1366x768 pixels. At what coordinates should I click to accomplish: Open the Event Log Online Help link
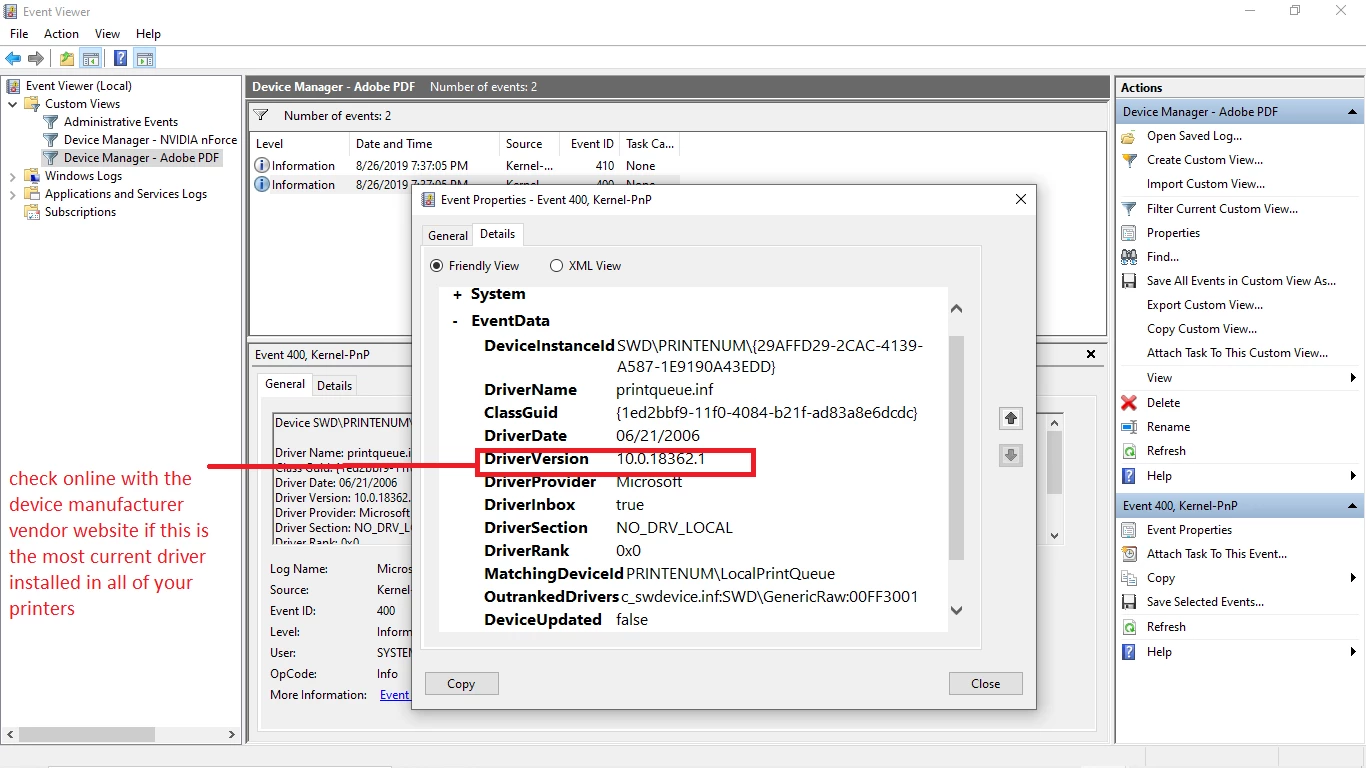coord(395,695)
